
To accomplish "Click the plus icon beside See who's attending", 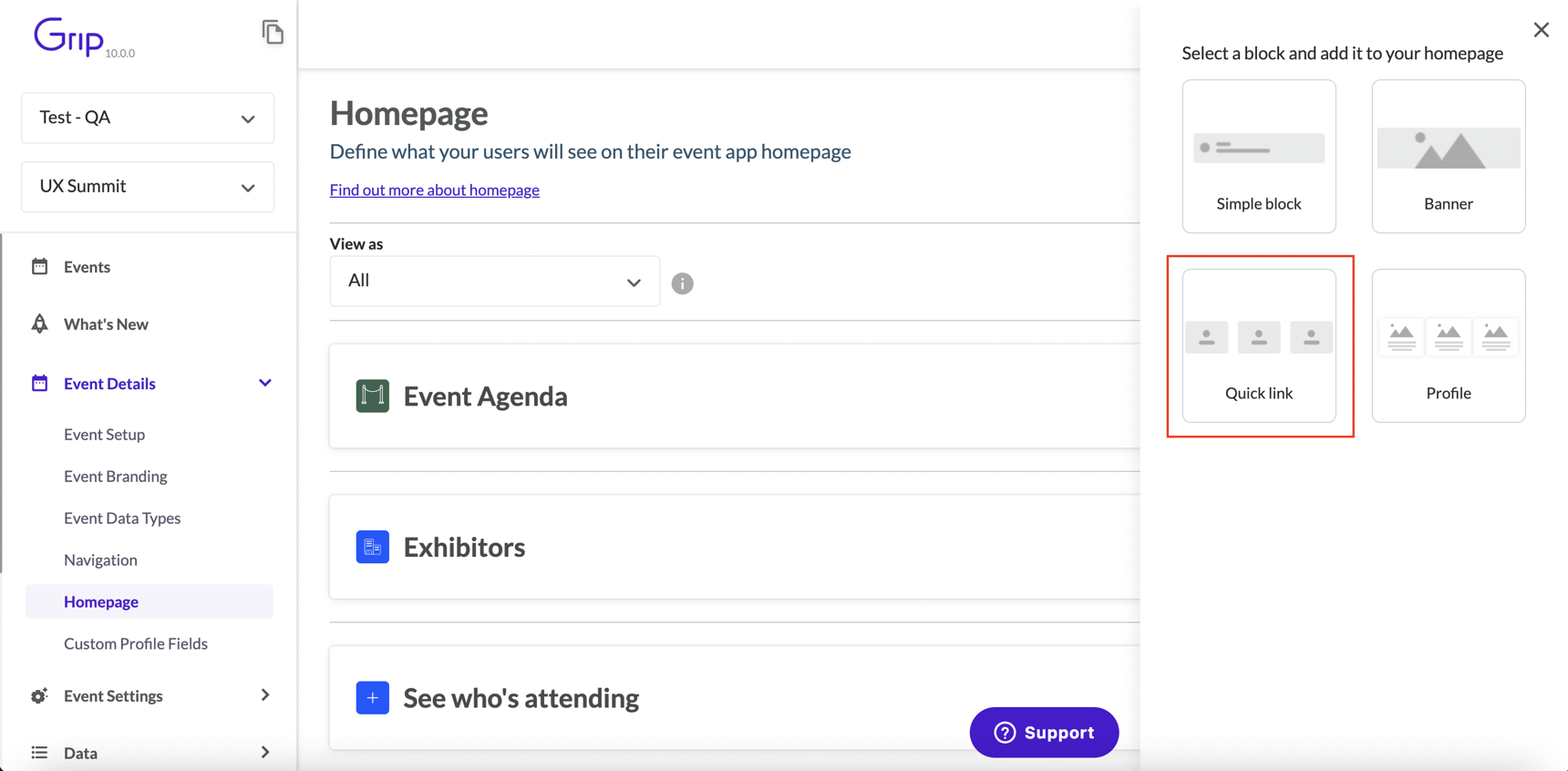I will 372,697.
